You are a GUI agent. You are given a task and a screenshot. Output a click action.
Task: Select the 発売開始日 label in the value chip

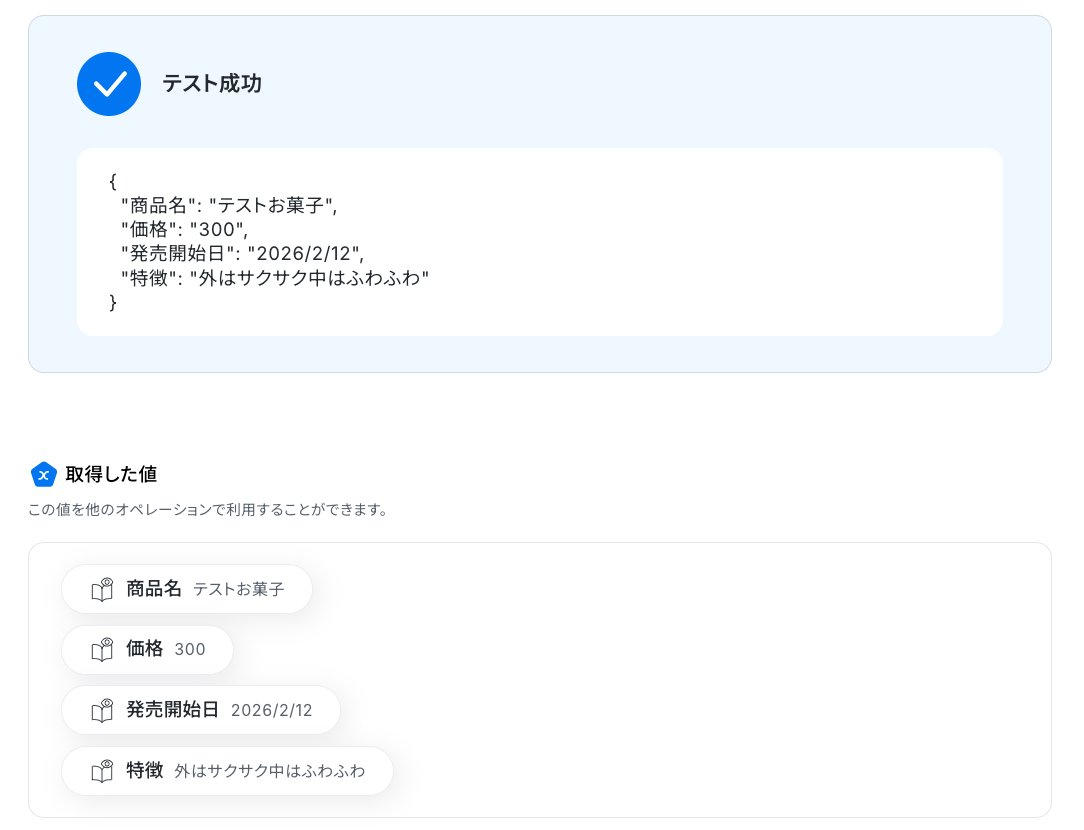click(x=172, y=710)
